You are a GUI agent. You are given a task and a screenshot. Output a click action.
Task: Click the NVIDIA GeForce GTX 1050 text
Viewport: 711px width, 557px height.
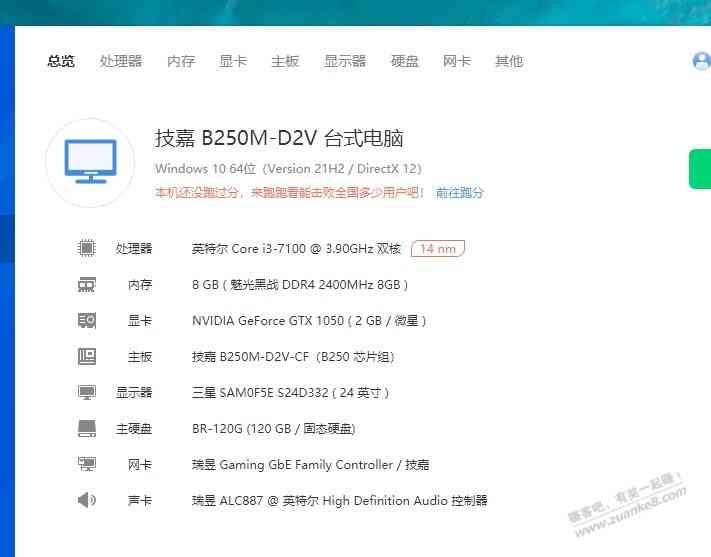tap(309, 321)
